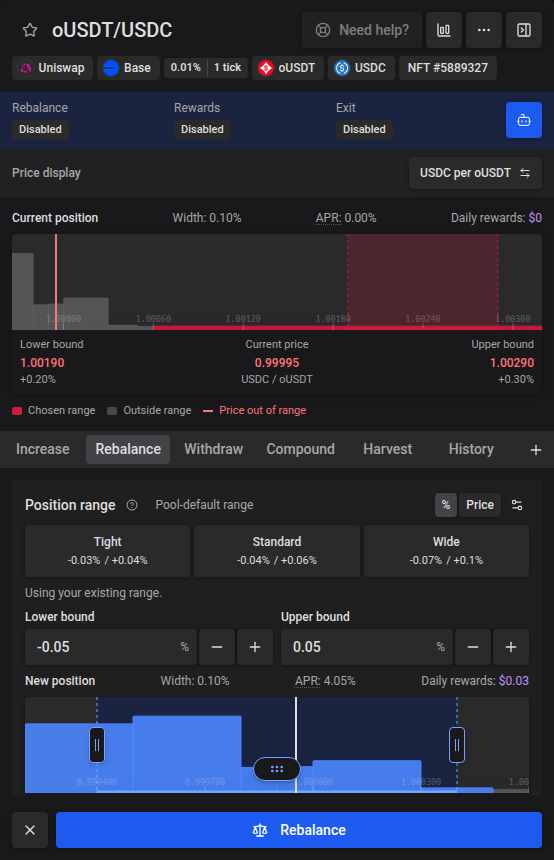Click the 0.01% fee tier badge
Viewport: 554px width, 860px height.
coord(185,67)
